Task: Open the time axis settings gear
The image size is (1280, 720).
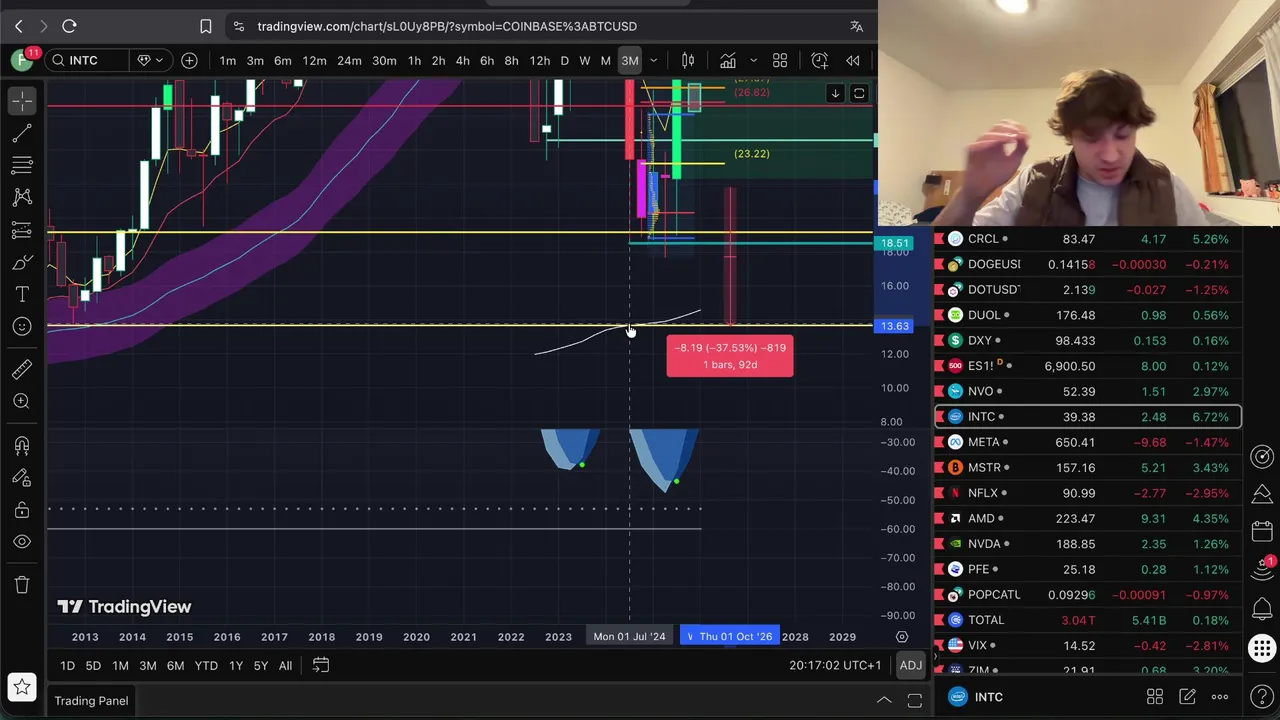Action: [902, 637]
